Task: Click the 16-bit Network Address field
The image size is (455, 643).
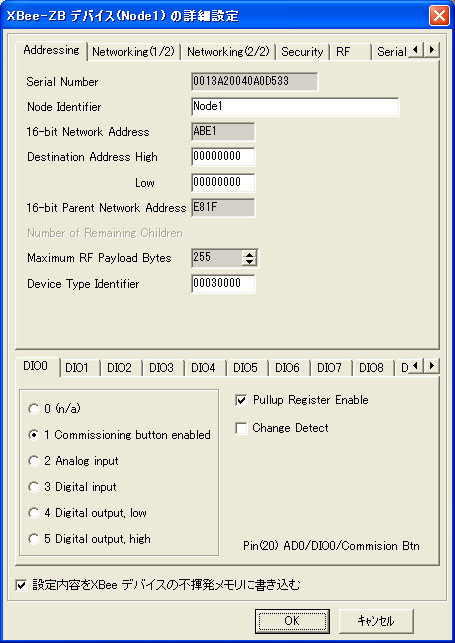Action: (x=223, y=132)
